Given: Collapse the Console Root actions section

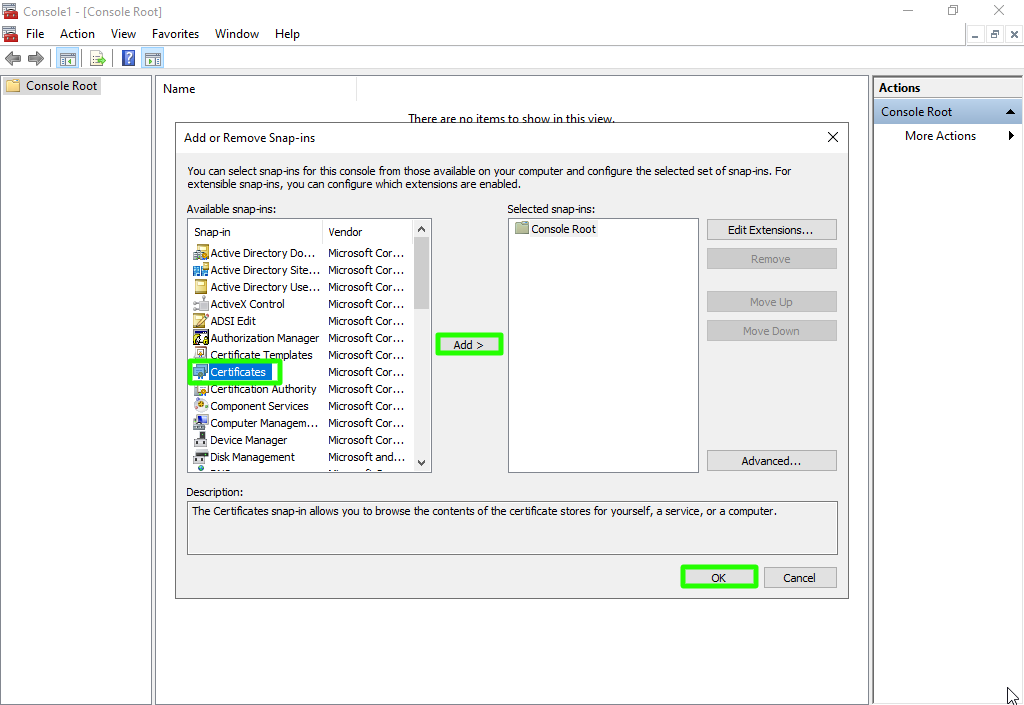Looking at the screenshot, I should (1010, 112).
